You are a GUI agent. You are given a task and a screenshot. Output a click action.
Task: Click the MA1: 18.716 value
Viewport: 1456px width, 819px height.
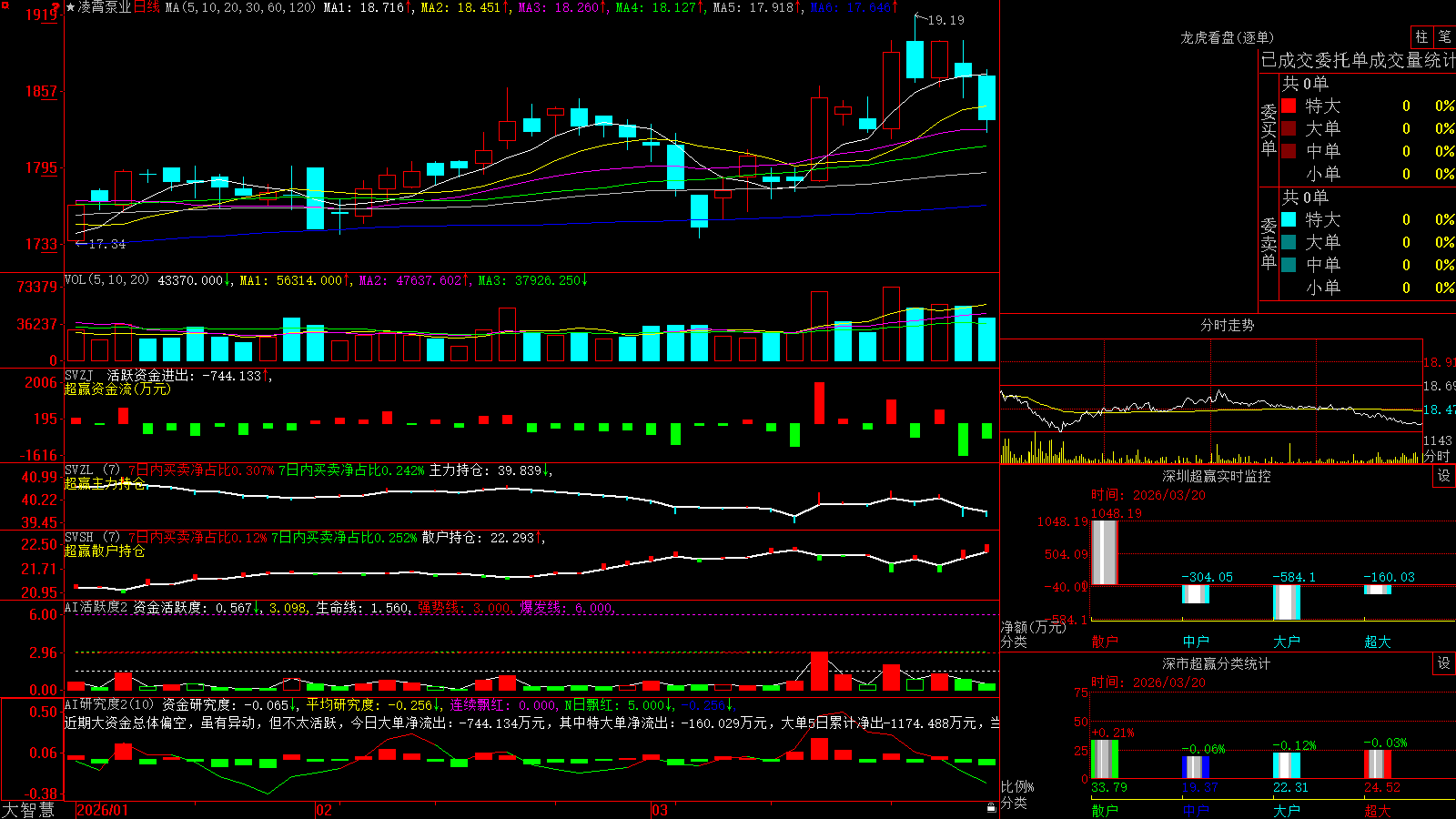tap(367, 7)
